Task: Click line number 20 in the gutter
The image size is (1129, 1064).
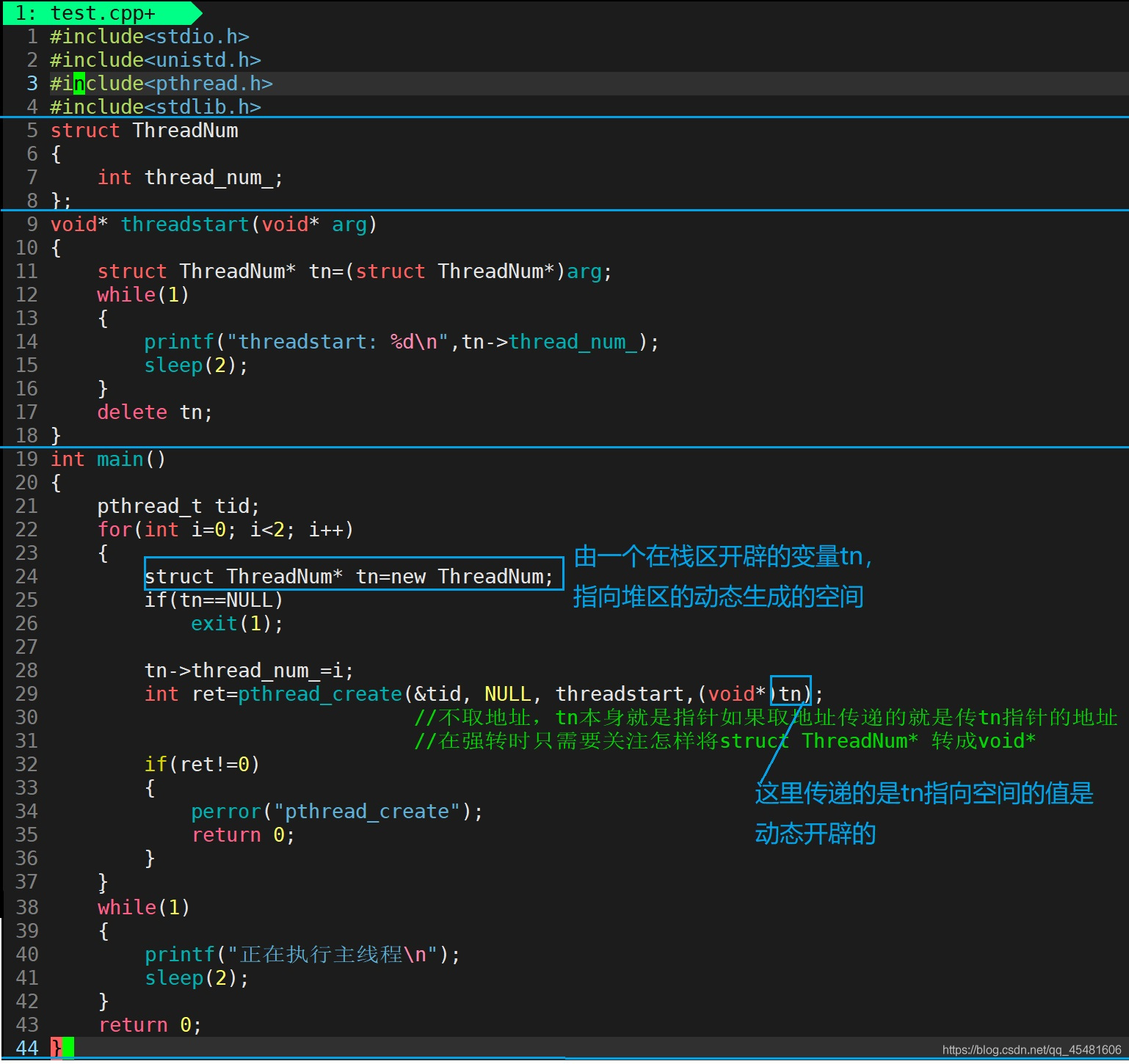Action: click(x=26, y=483)
